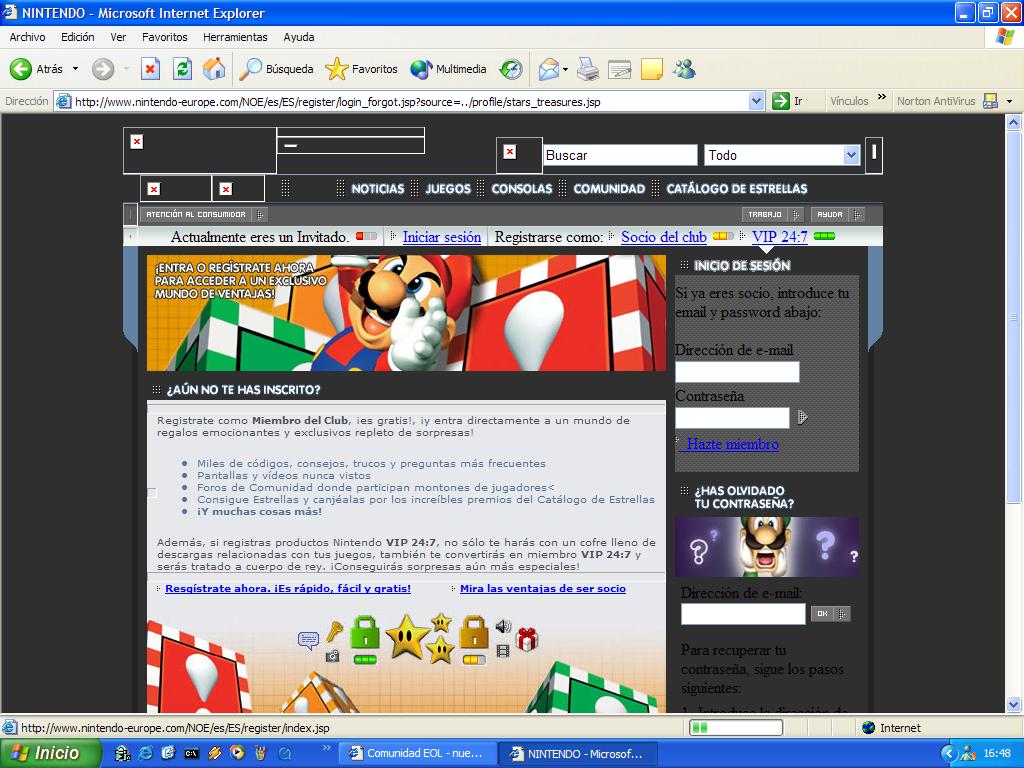The height and width of the screenshot is (768, 1024).
Task: Click the Forward arrow toolbar button
Action: (103, 69)
